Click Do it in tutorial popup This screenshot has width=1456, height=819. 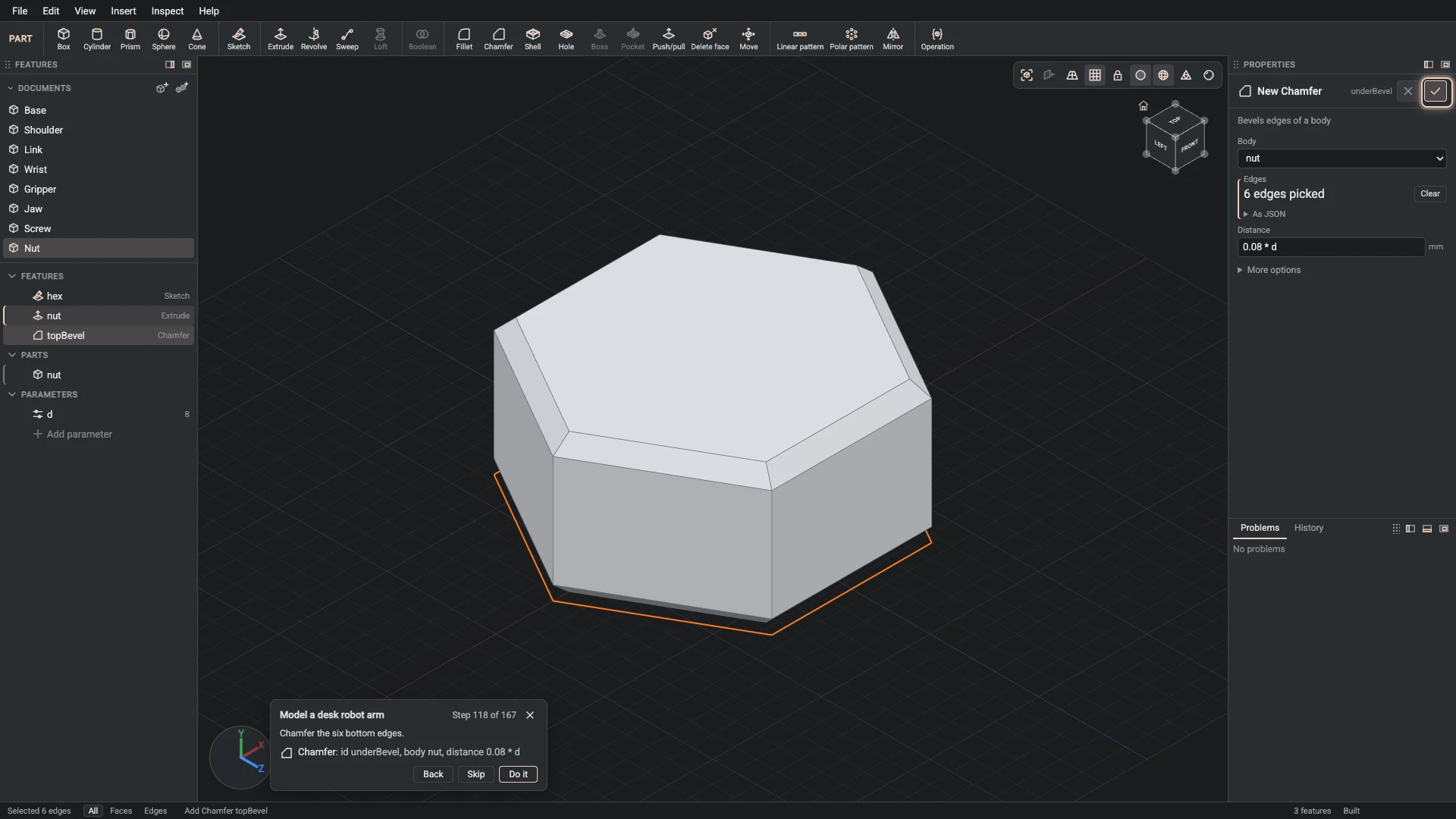(519, 774)
